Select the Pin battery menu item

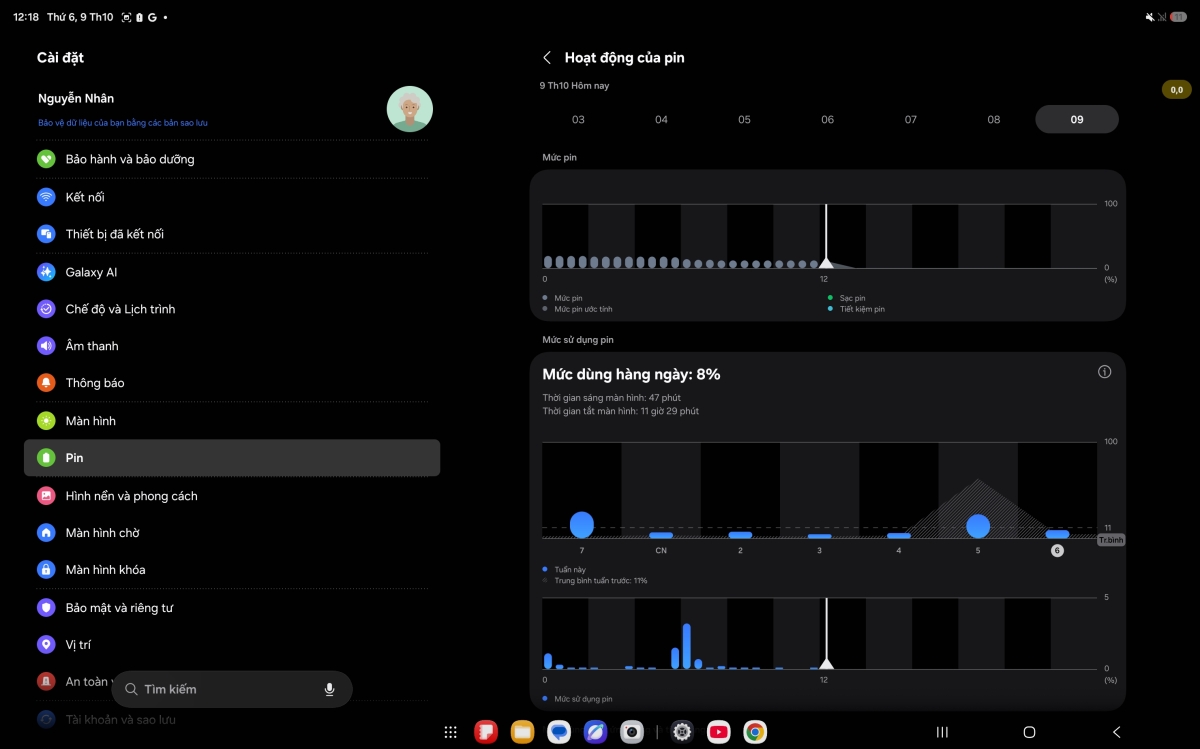coord(232,458)
